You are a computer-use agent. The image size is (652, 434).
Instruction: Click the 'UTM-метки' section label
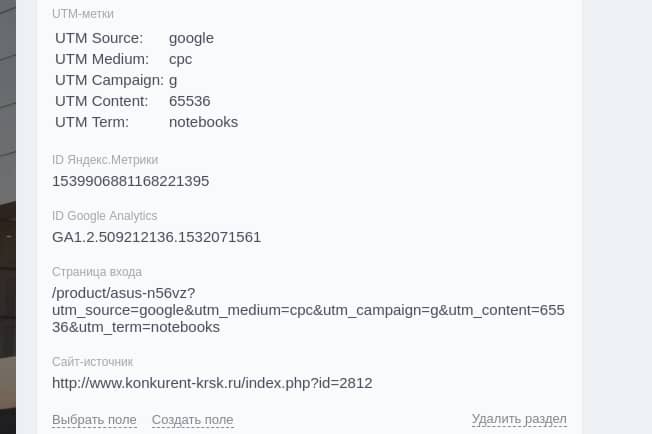coord(83,14)
